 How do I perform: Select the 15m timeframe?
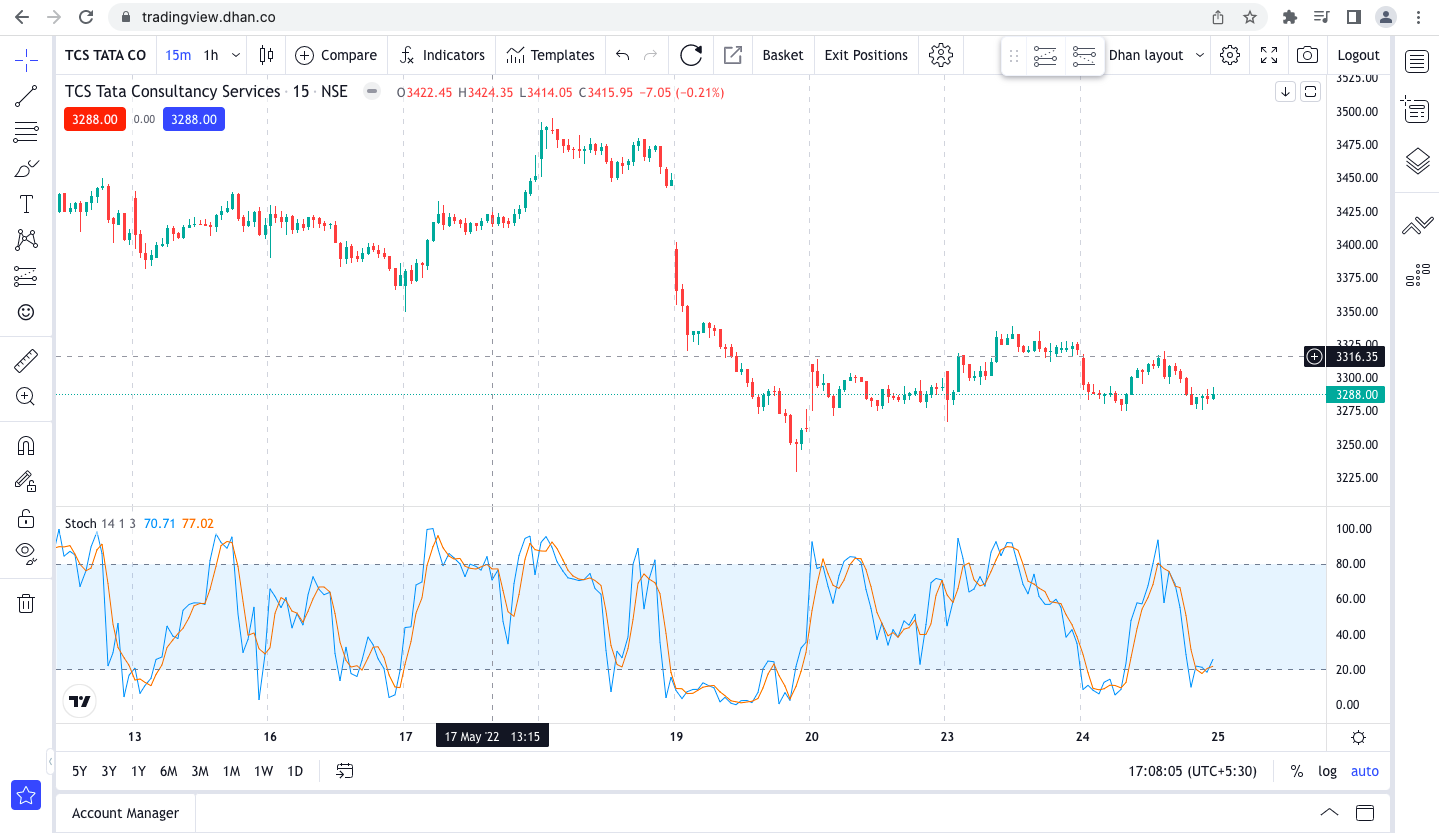(x=178, y=55)
